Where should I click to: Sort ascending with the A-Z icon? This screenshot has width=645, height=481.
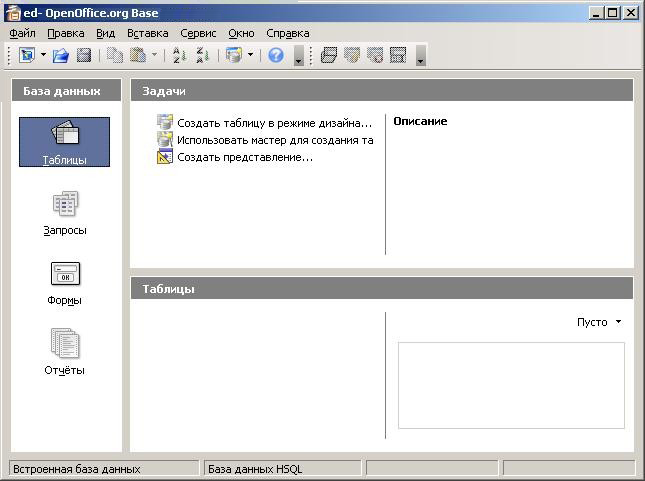point(180,55)
